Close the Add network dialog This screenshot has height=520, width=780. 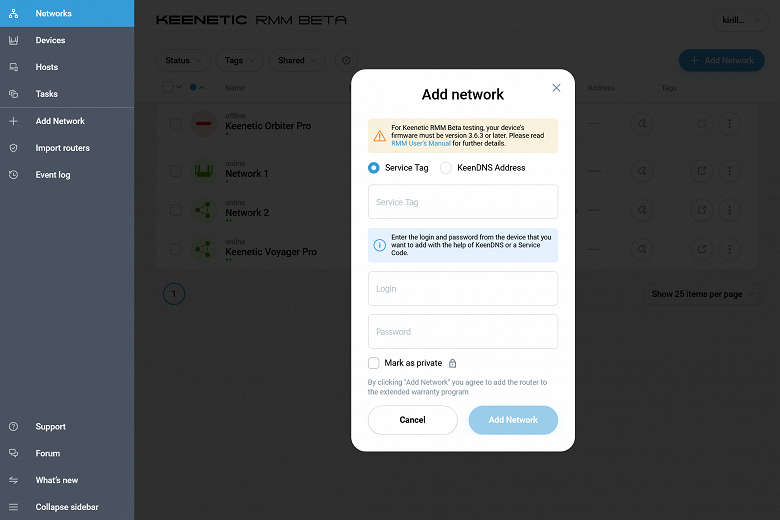[556, 88]
